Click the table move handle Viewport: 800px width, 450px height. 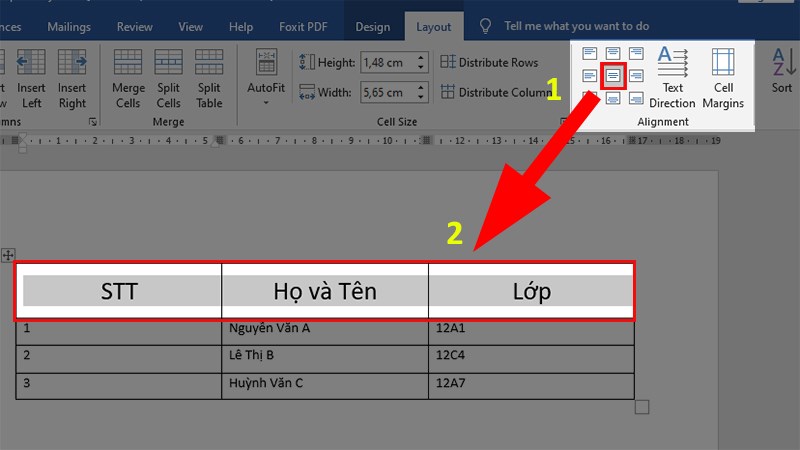[8, 255]
